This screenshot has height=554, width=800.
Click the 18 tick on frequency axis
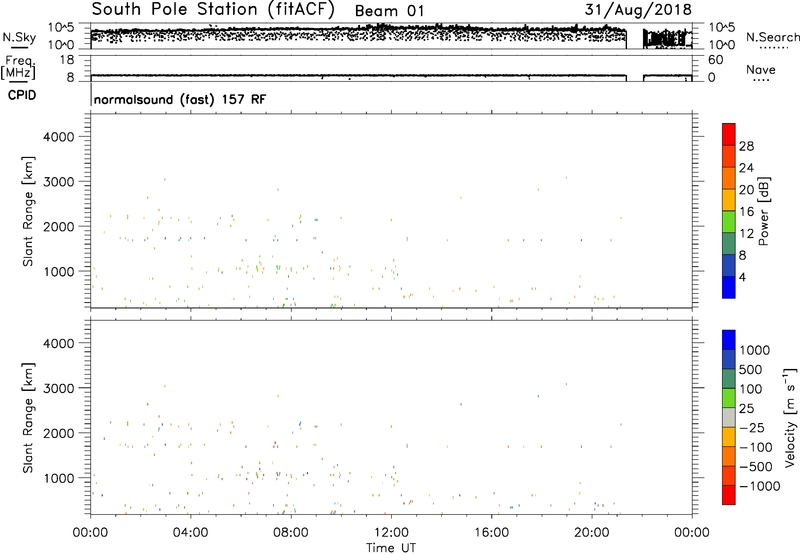tap(67, 60)
